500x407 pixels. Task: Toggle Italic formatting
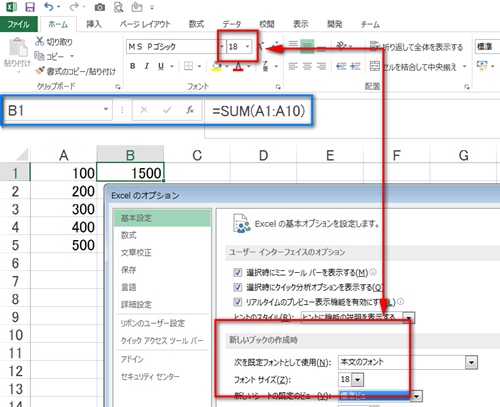click(147, 66)
